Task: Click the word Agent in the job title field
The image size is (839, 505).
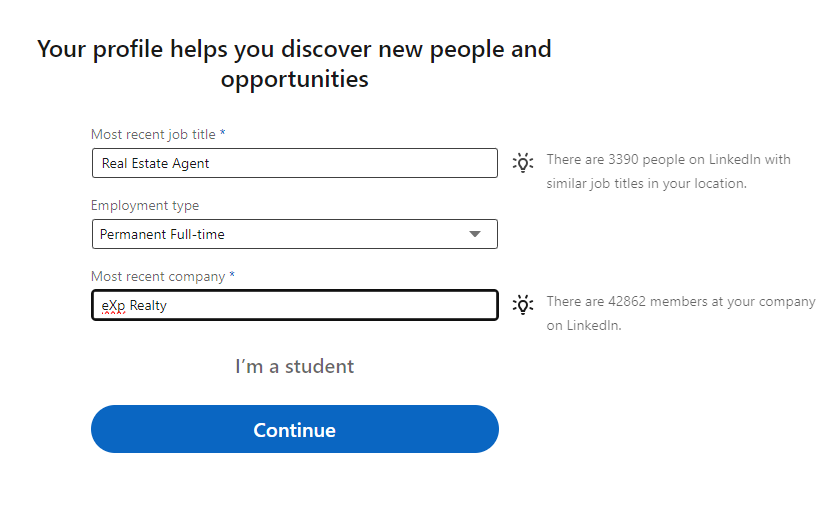Action: coord(190,163)
